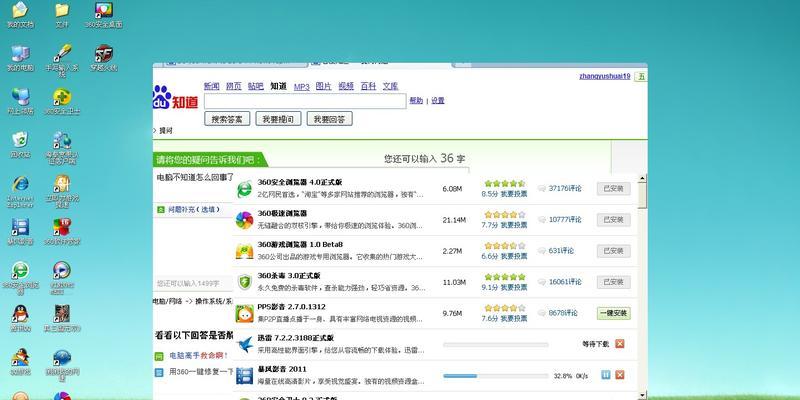Click 已安装 button for 360安全浏览器 4.0

coord(614,189)
